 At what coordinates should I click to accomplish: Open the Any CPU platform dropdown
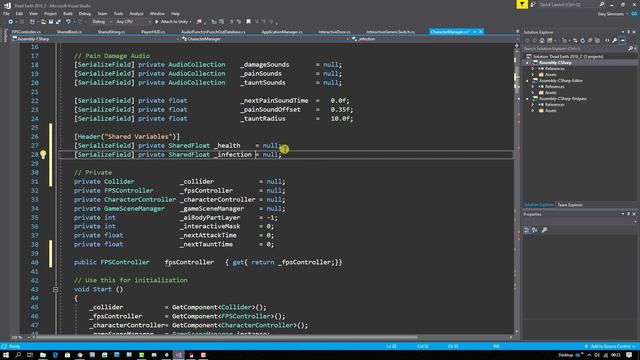click(x=133, y=22)
